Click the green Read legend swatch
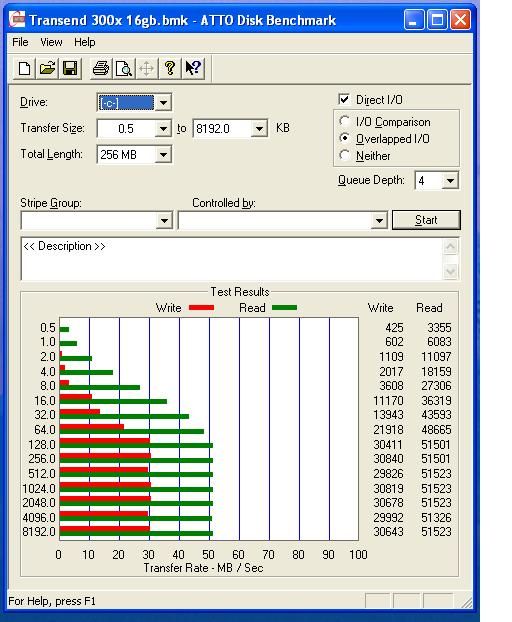The width and height of the screenshot is (512, 622). point(284,307)
